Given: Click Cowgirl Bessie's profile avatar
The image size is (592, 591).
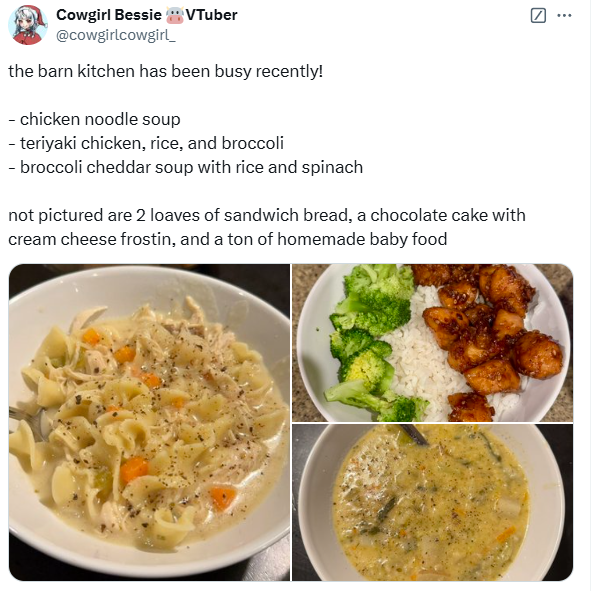Looking at the screenshot, I should tap(28, 25).
